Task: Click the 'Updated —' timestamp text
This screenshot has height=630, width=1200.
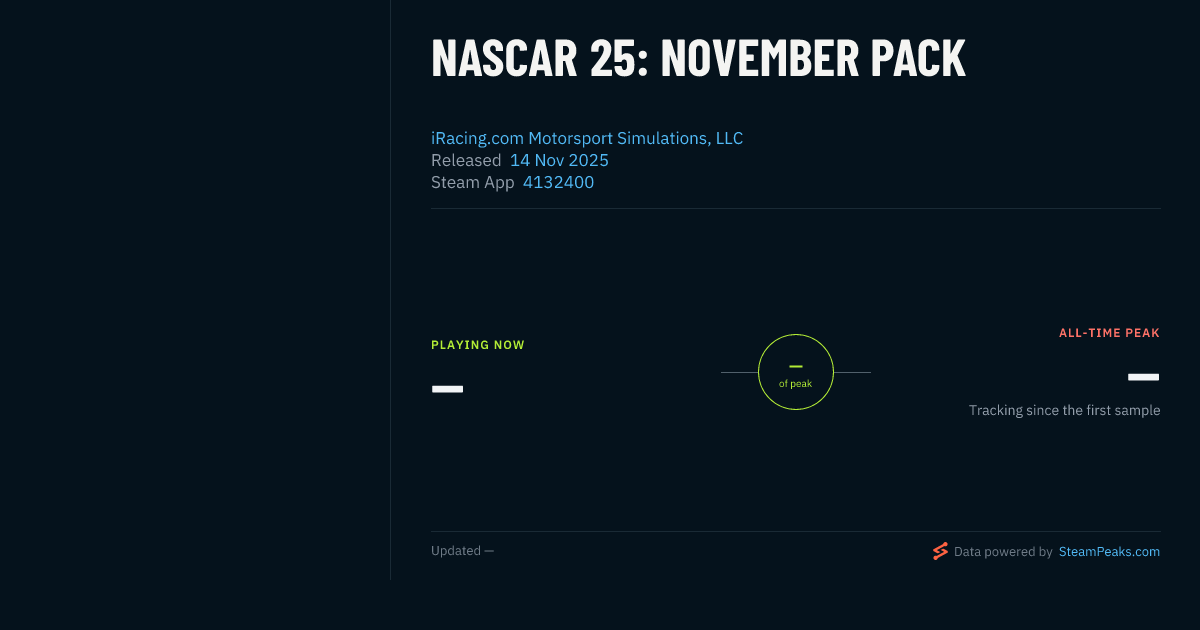Action: [462, 551]
